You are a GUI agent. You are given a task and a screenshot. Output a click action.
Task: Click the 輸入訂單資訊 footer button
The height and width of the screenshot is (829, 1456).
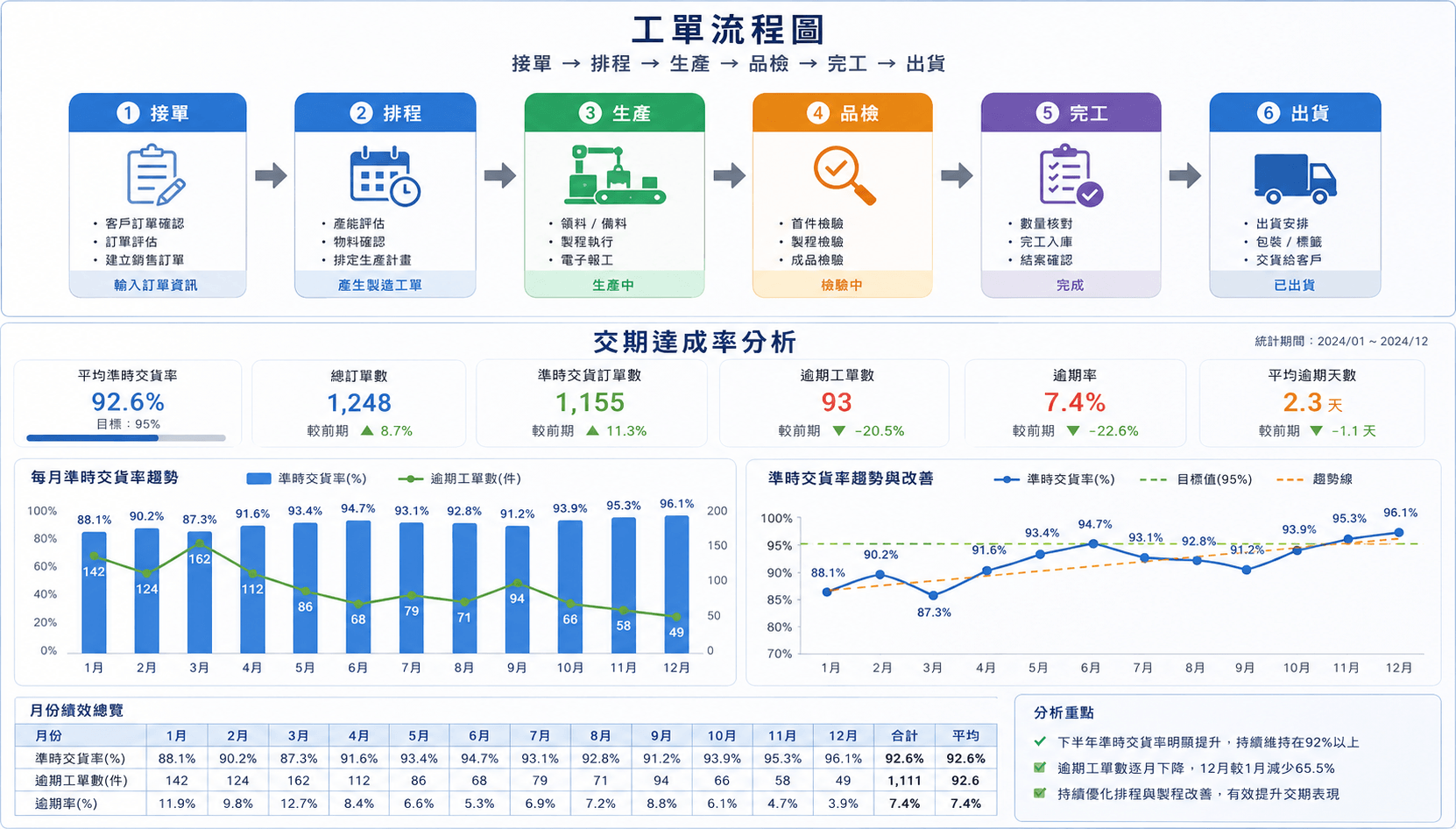tap(158, 285)
